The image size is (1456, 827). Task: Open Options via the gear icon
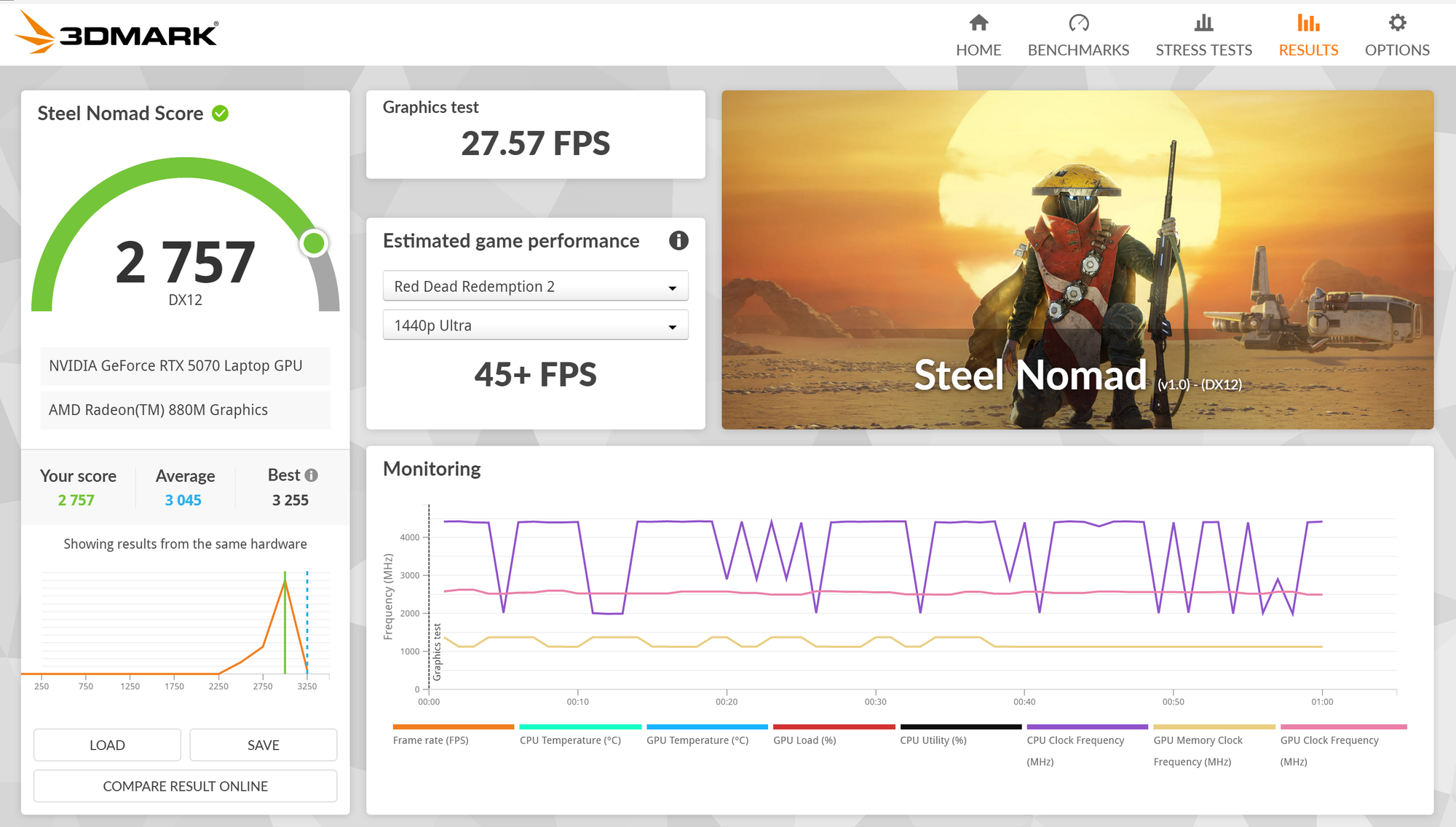tap(1397, 23)
